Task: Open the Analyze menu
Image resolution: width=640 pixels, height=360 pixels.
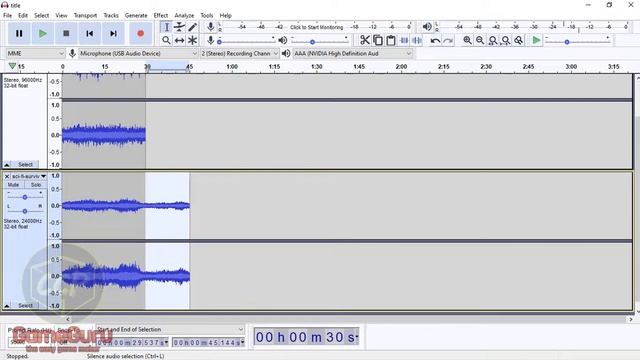Action: coord(184,16)
